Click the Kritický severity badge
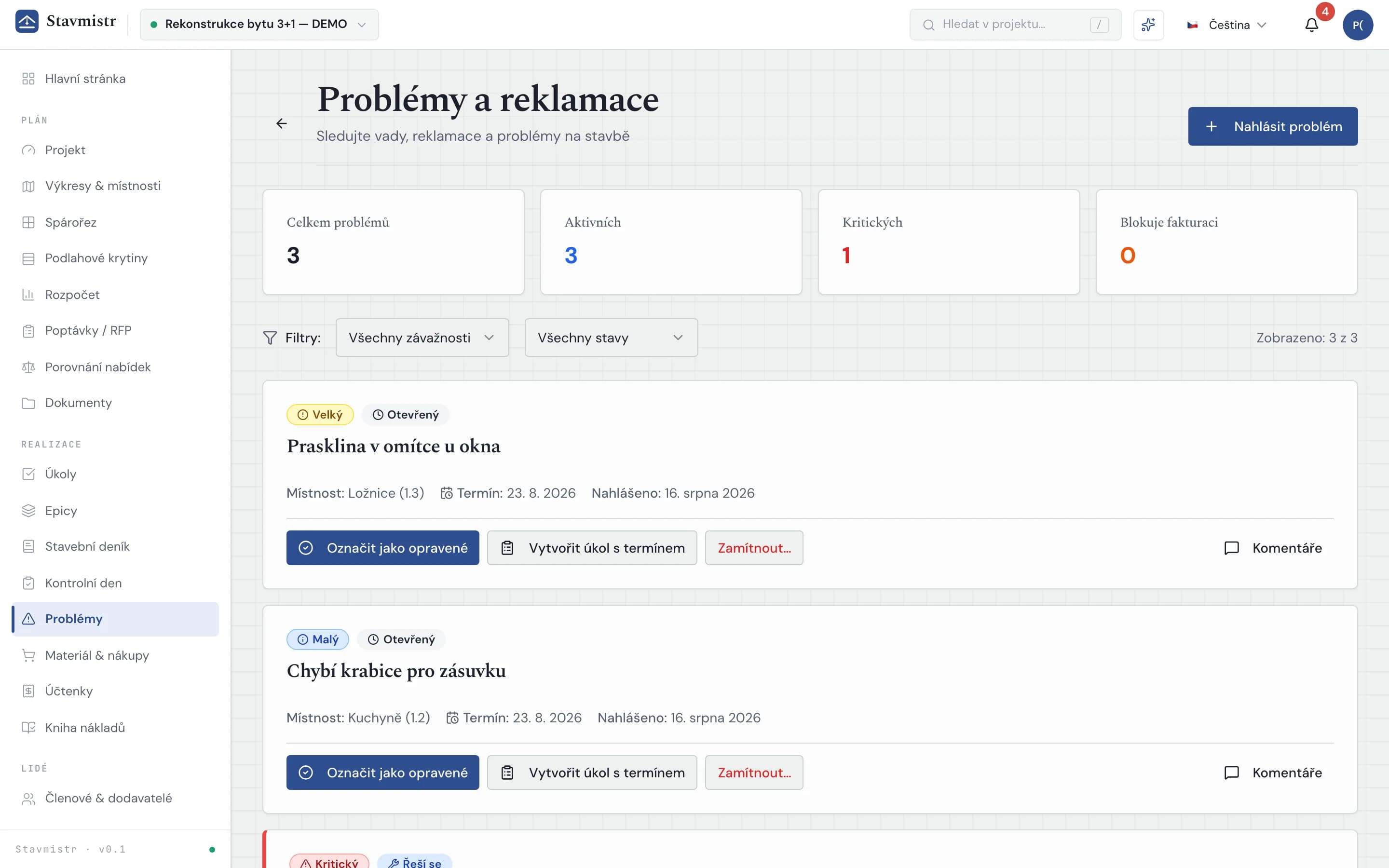The image size is (1389, 868). [329, 862]
